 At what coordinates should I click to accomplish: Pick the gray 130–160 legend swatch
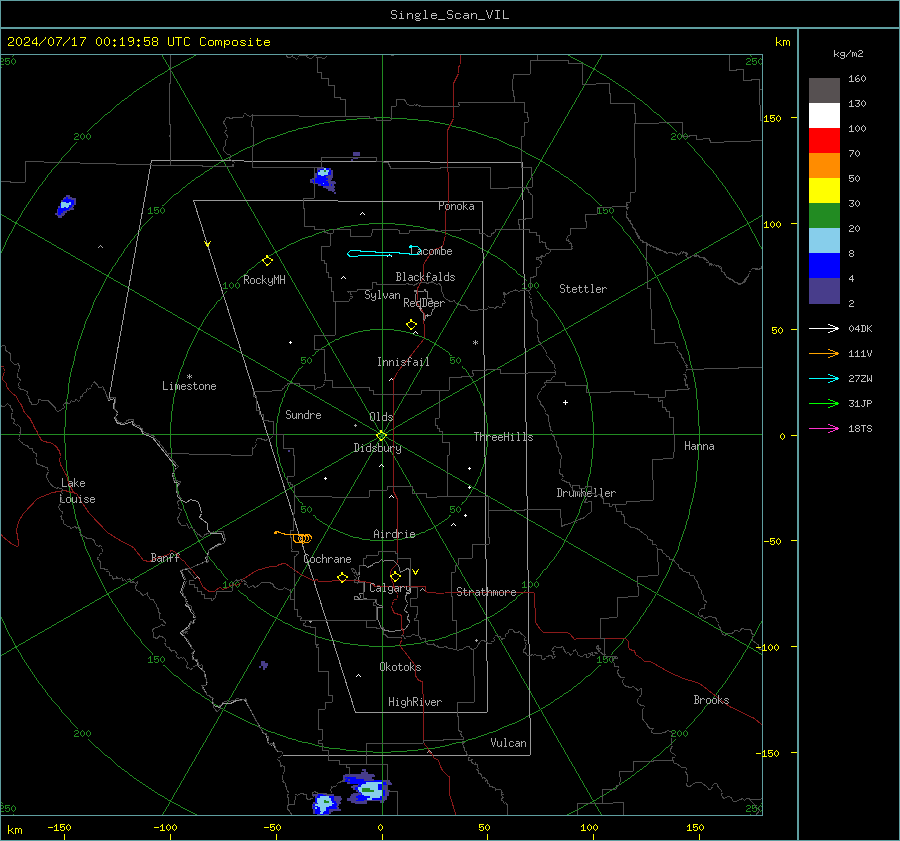pyautogui.click(x=824, y=91)
